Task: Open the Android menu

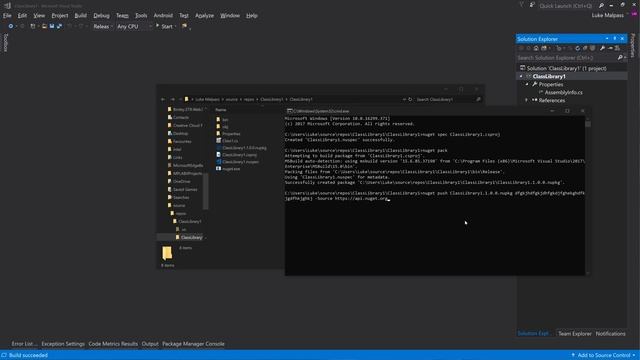Action: [163, 16]
